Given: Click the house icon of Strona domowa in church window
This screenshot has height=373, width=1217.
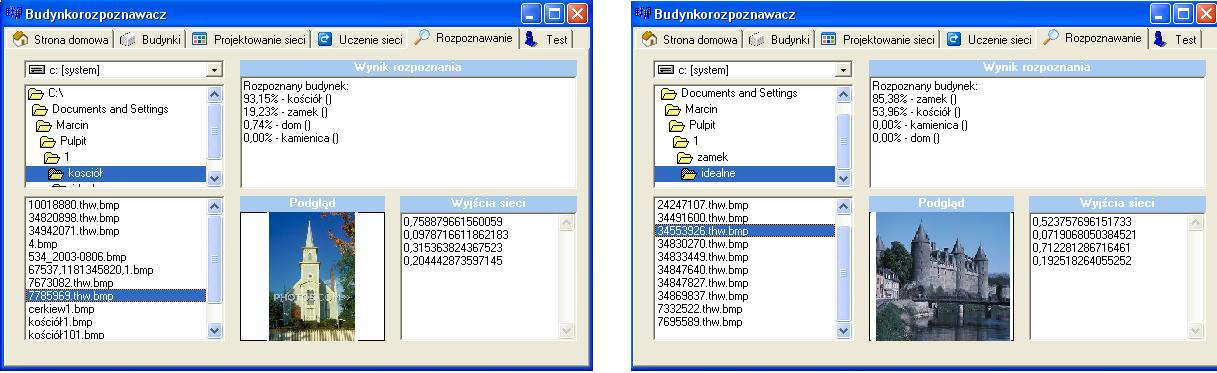Looking at the screenshot, I should 19,39.
